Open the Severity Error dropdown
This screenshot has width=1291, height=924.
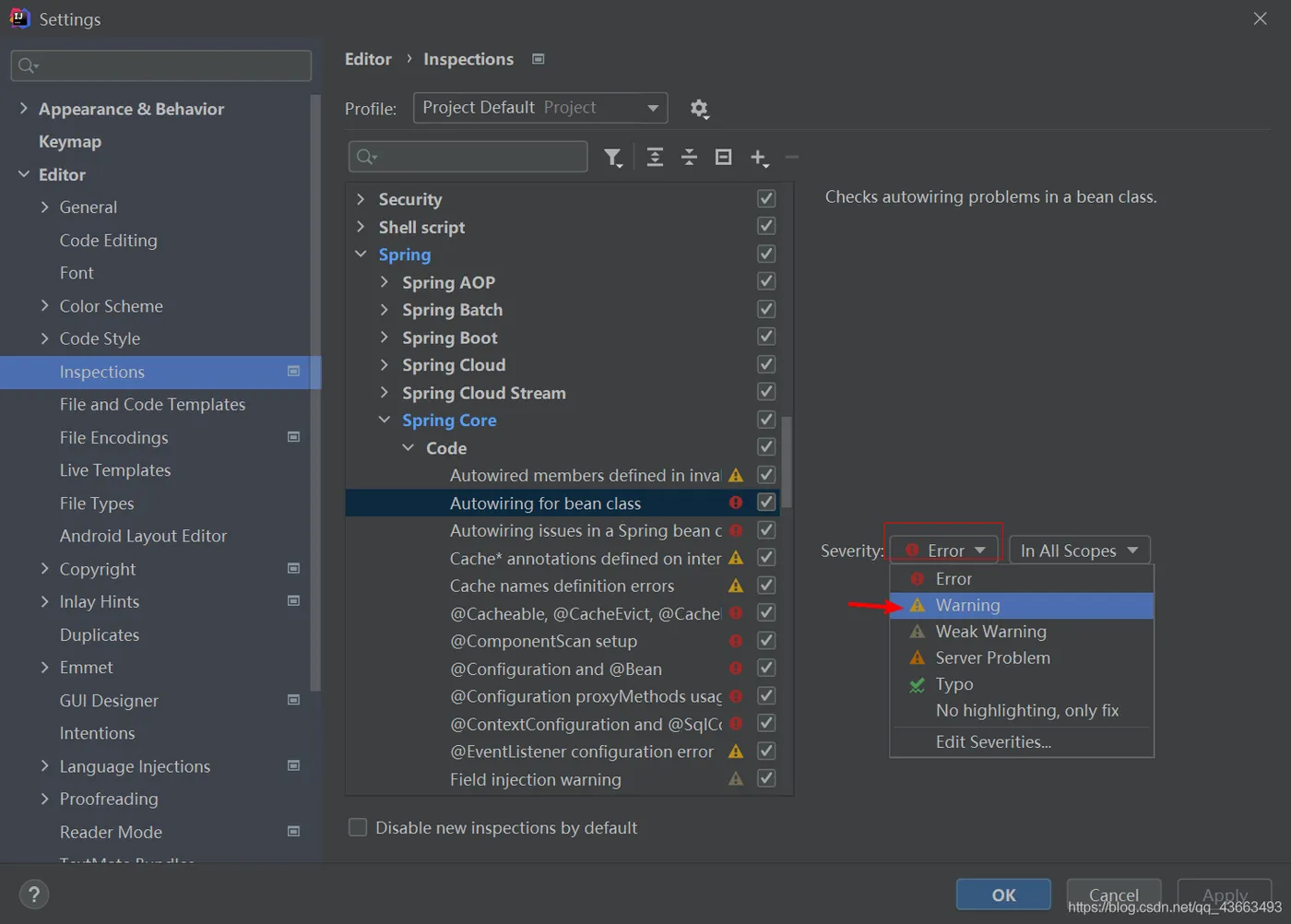[945, 551]
